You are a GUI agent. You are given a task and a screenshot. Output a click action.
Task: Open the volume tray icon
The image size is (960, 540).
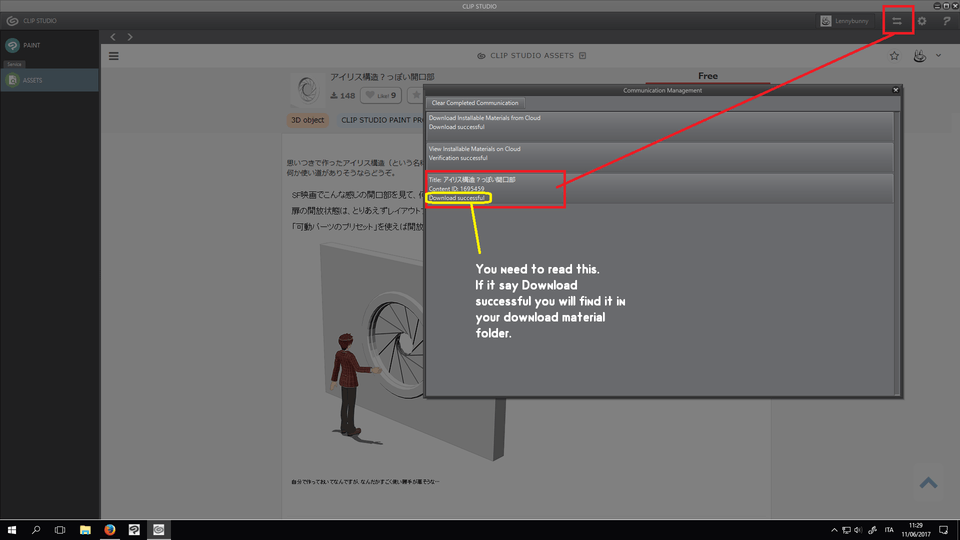click(858, 530)
